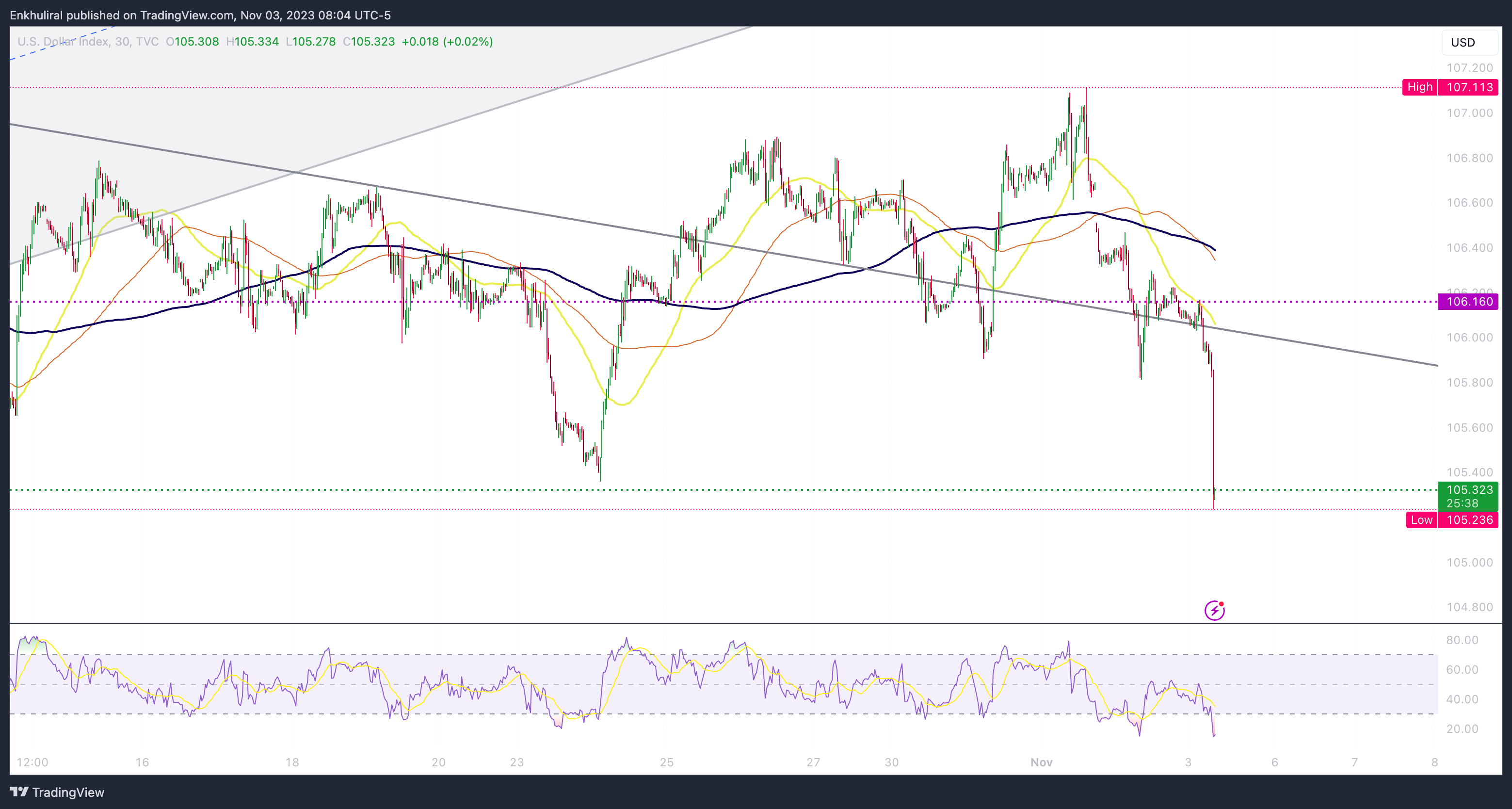The width and height of the screenshot is (1512, 809).
Task: Click the +0.018 (+0.02%) change text
Action: pyautogui.click(x=447, y=42)
